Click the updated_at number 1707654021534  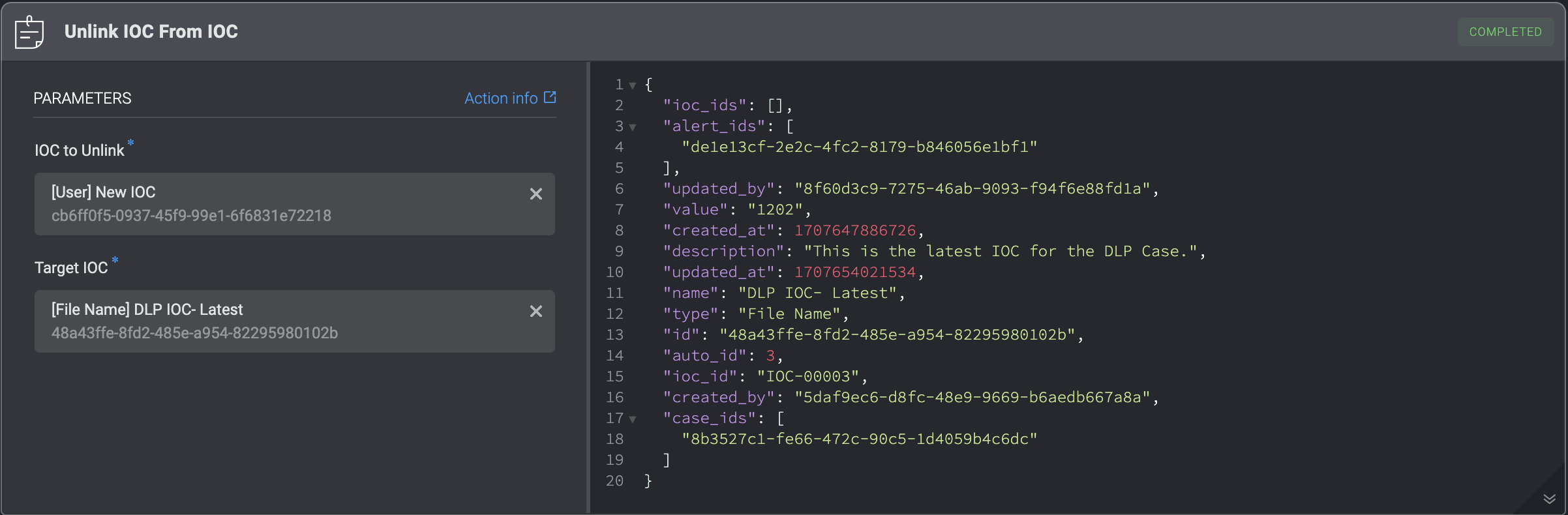(x=855, y=272)
